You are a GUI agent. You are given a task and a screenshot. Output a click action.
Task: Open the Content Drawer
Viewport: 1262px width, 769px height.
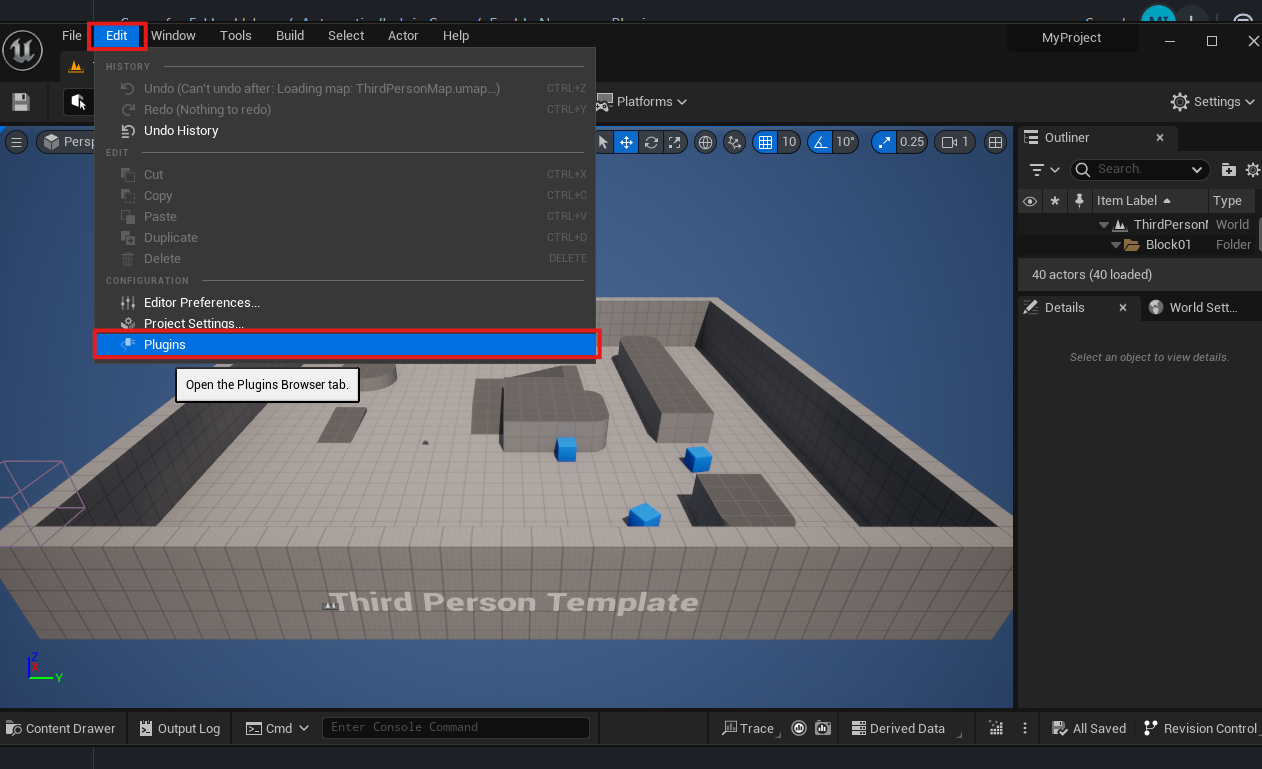[61, 728]
